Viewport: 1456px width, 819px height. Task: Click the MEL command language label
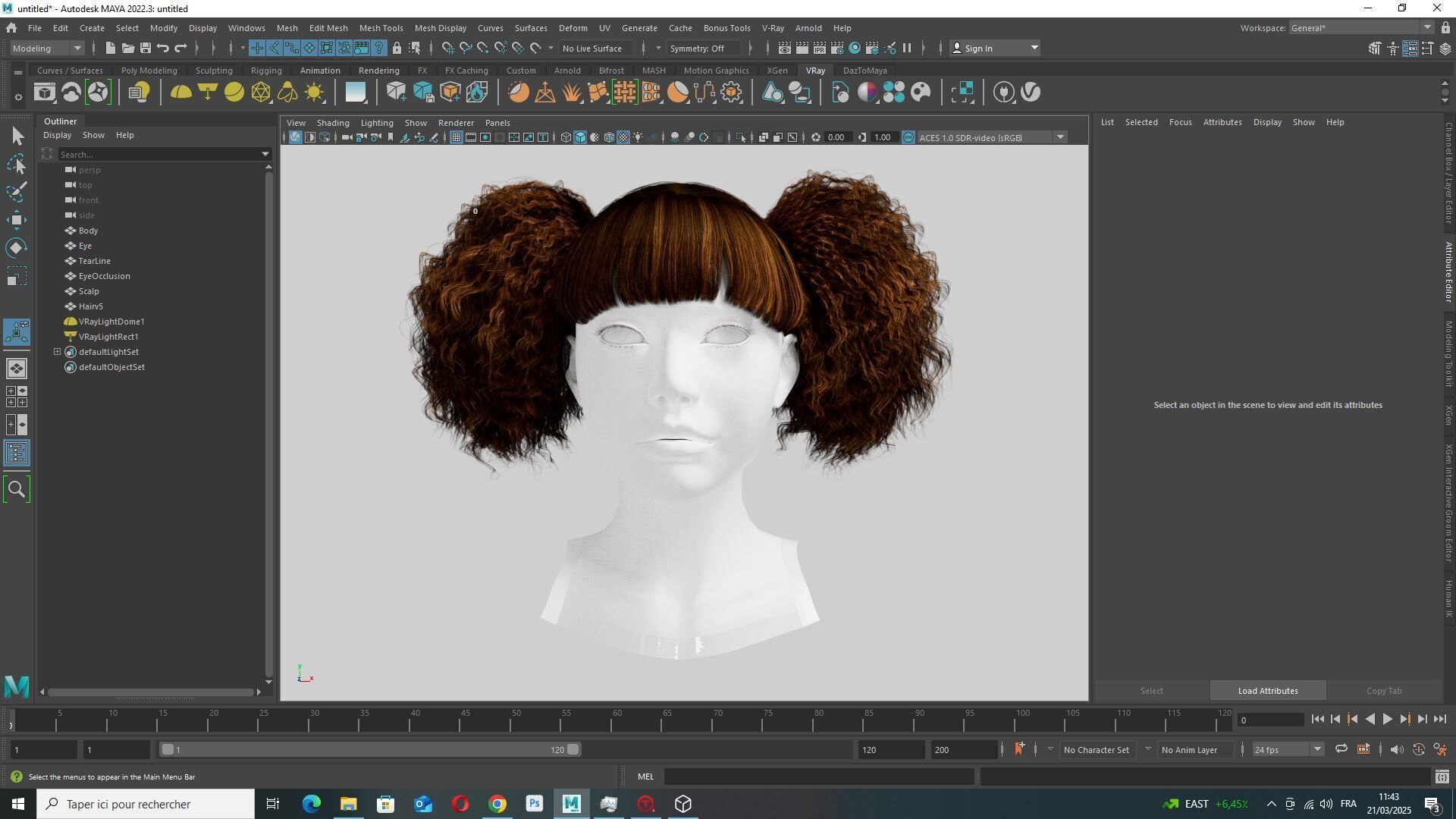pyautogui.click(x=645, y=777)
